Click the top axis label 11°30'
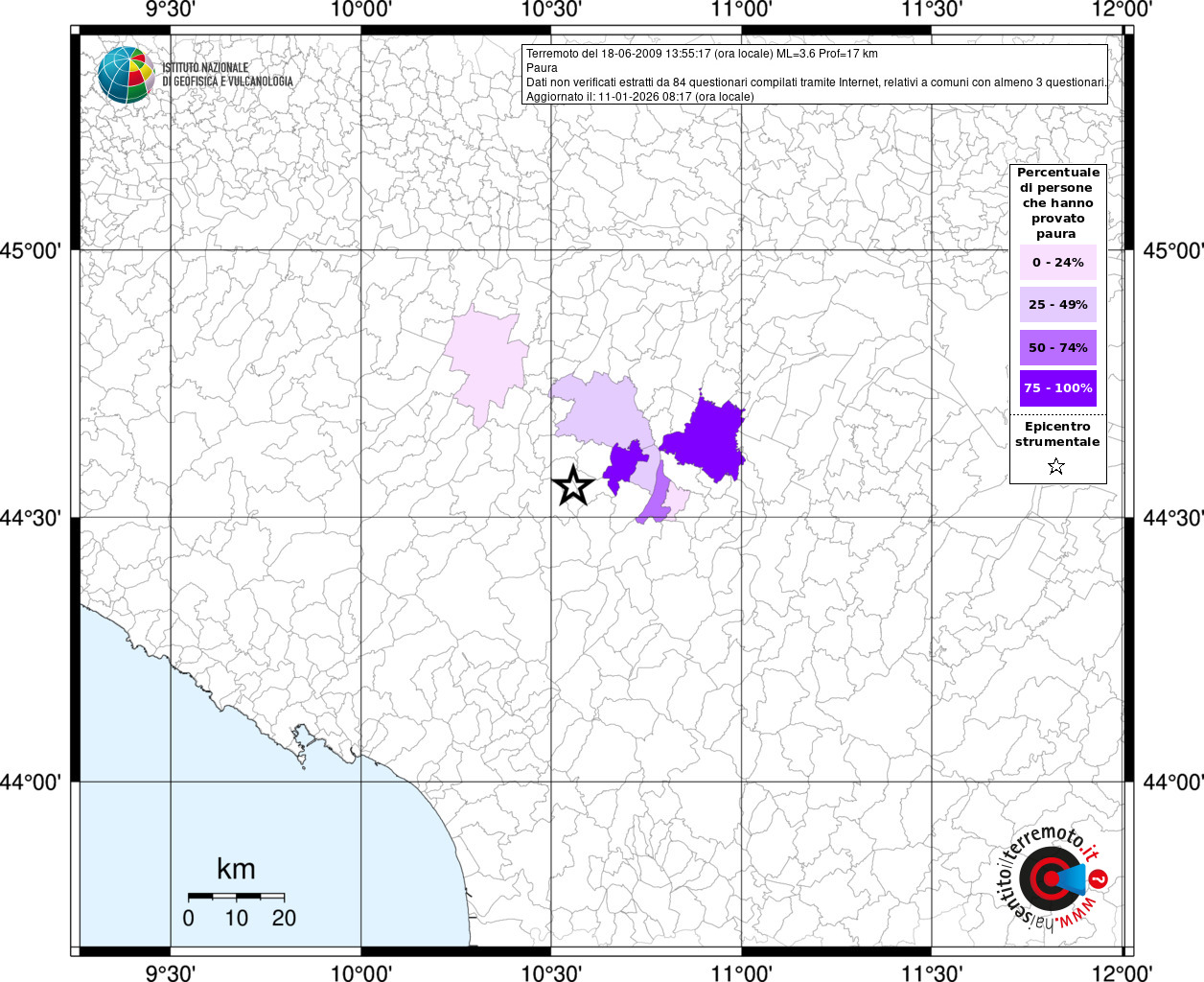Screen dimensions: 1204x982 click(933, 10)
